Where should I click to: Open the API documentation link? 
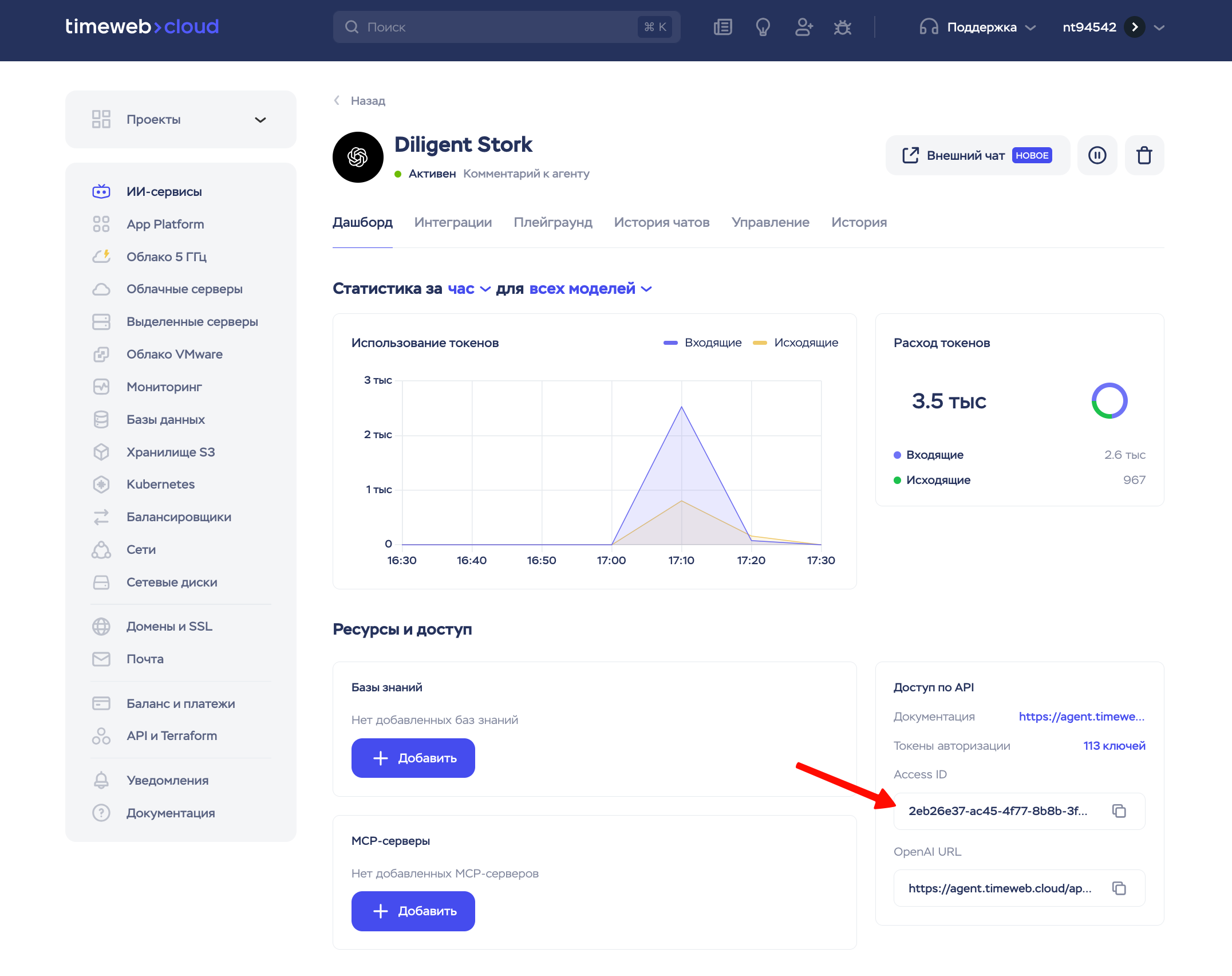pos(1082,717)
